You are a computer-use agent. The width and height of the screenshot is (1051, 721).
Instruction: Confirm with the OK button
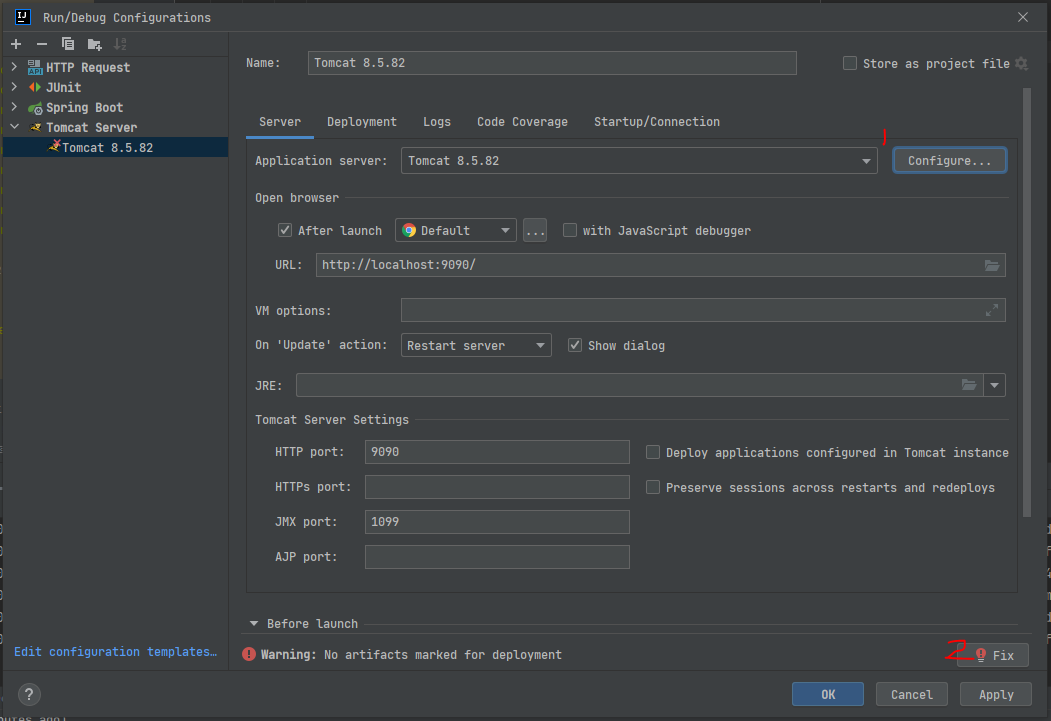(x=828, y=695)
